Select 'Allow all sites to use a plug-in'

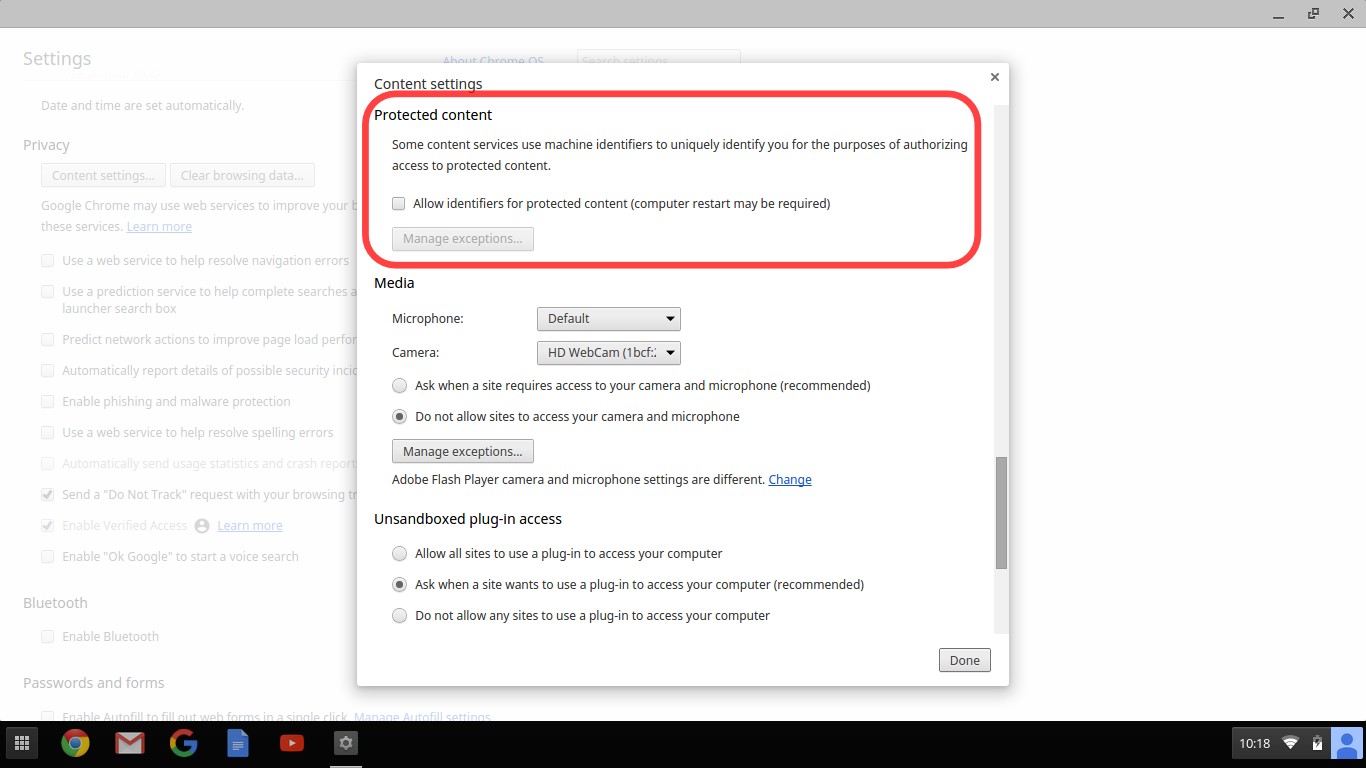tap(400, 554)
